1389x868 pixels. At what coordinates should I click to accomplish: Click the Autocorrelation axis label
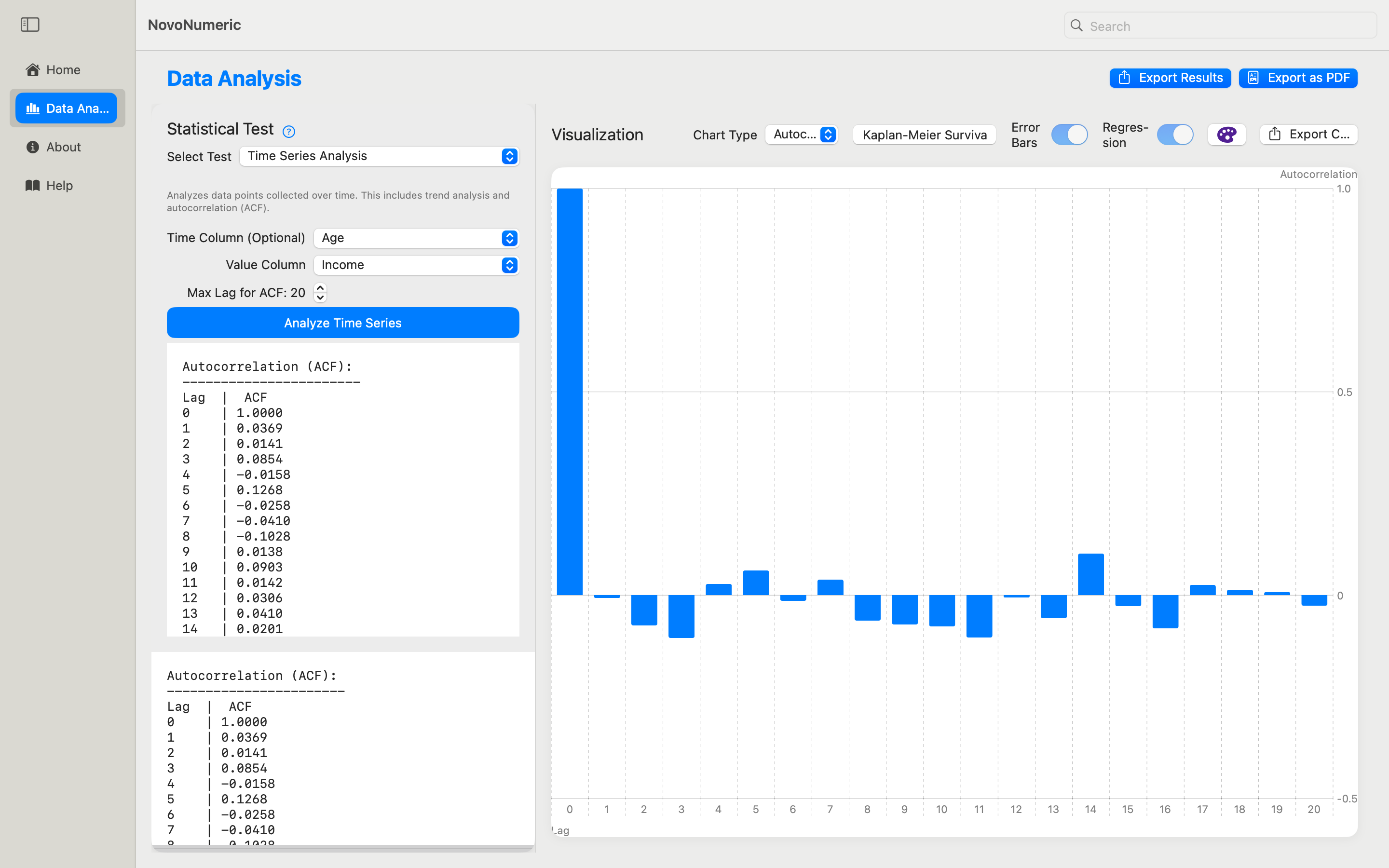pyautogui.click(x=1318, y=174)
